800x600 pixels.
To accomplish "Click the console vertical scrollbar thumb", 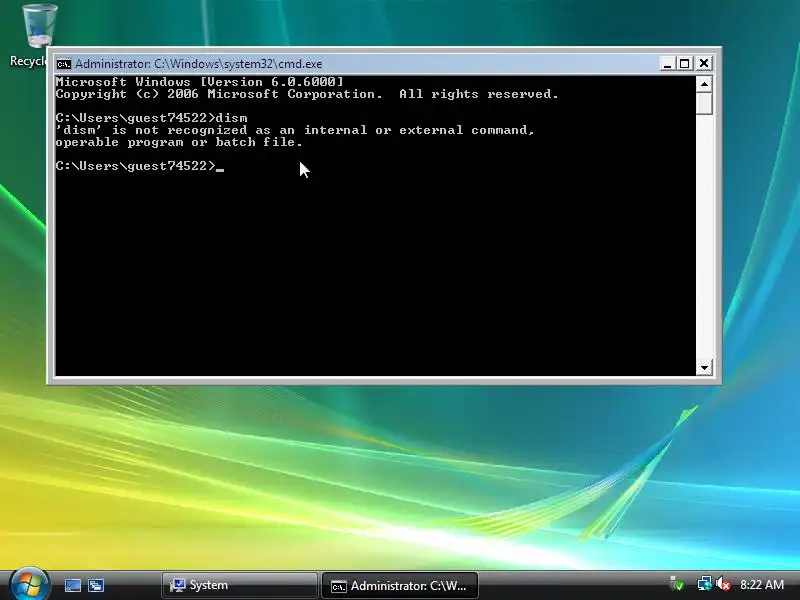I will 704,104.
